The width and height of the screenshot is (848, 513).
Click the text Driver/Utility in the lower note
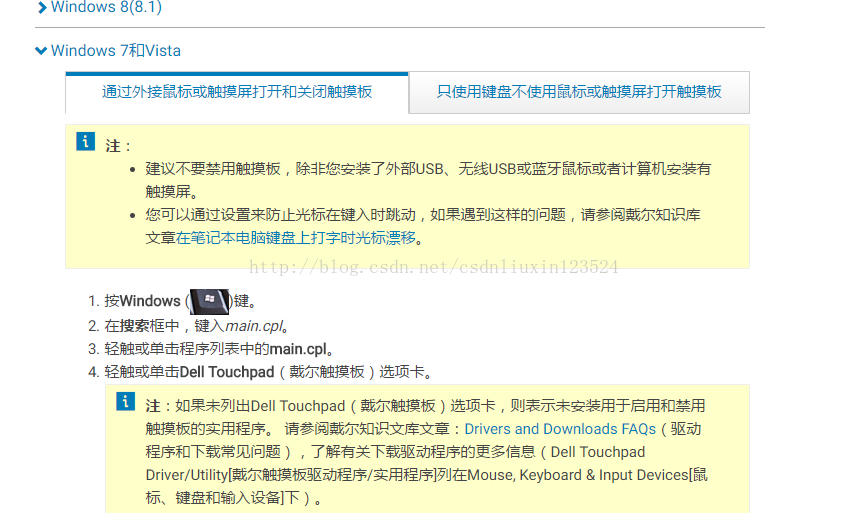[x=187, y=475]
